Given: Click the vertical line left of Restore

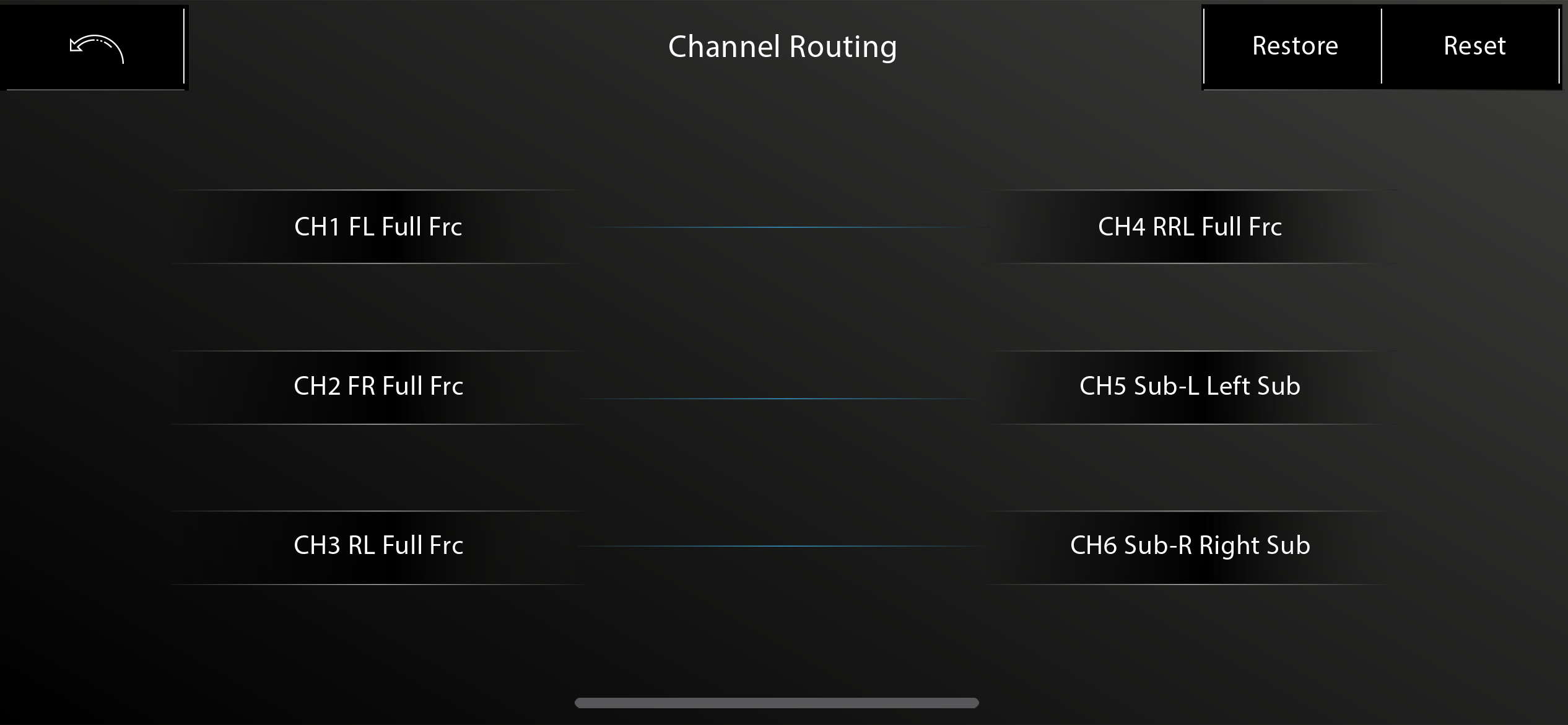Looking at the screenshot, I should 1204,46.
